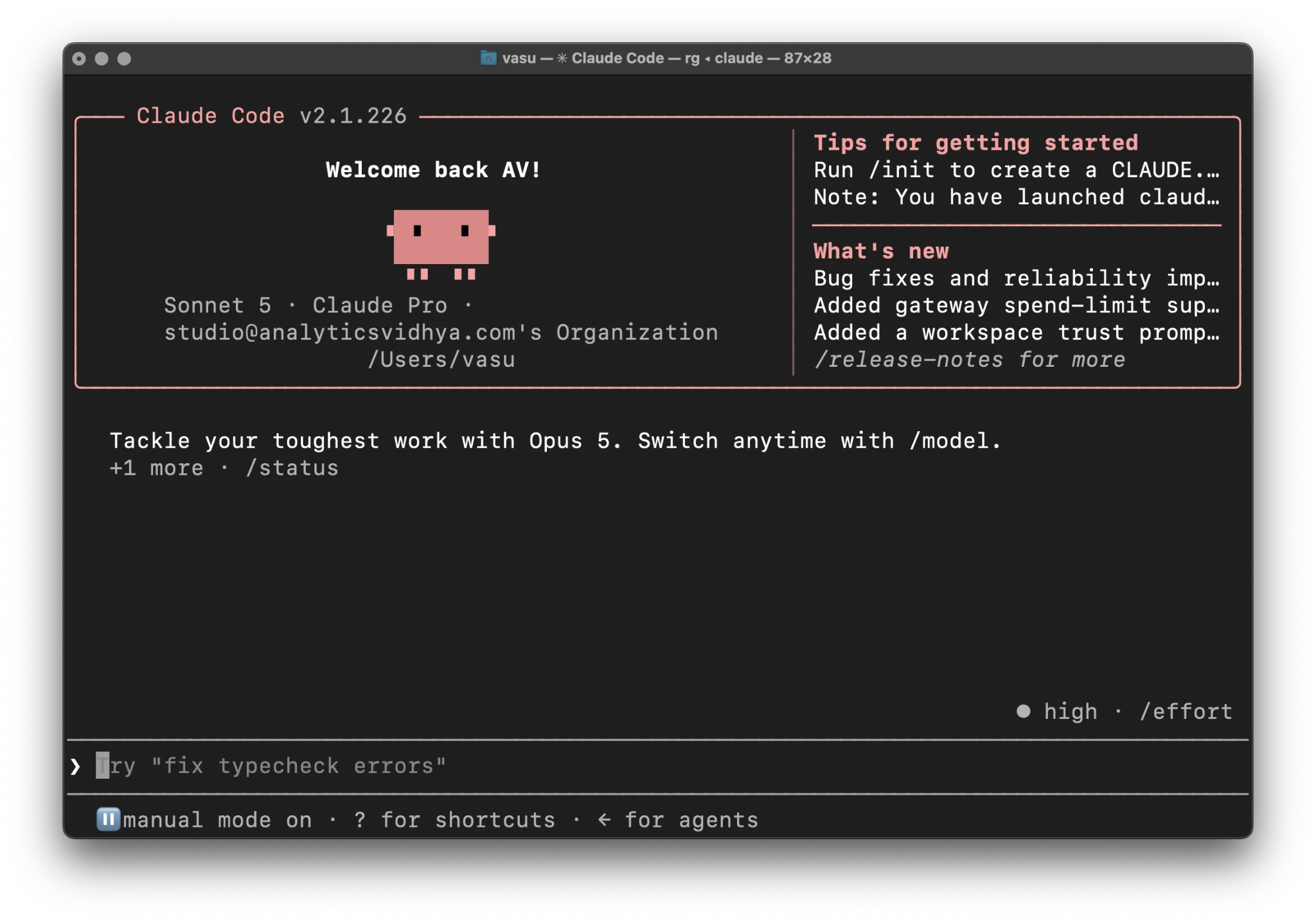Click the prompt chevron symbol
Viewport: 1316px width, 922px height.
[76, 766]
